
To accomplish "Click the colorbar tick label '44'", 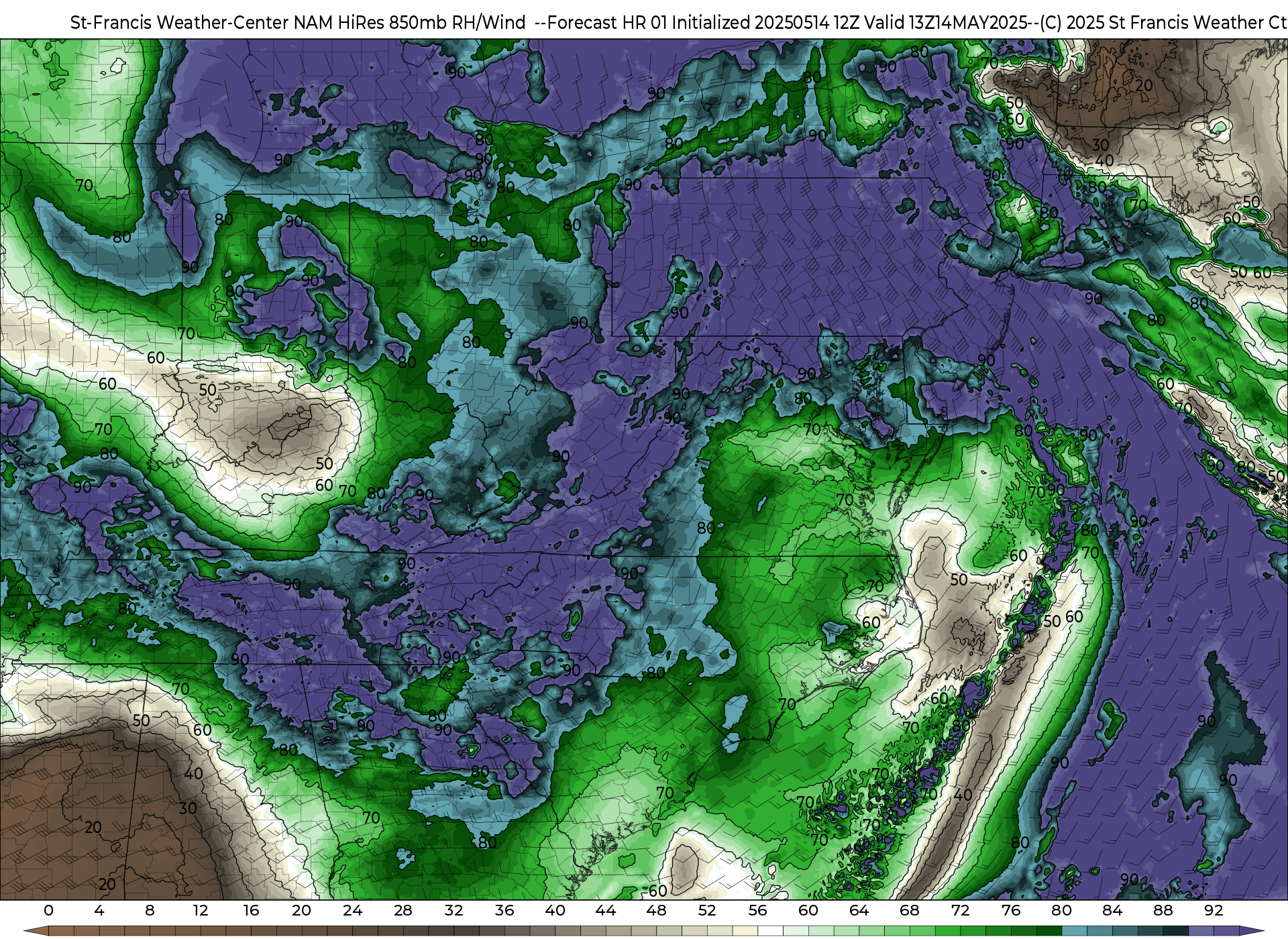I will click(606, 910).
